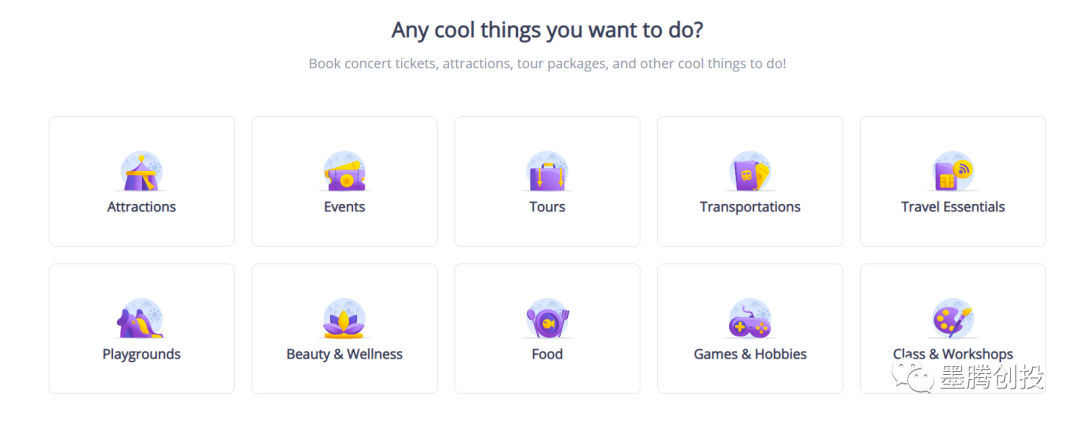The width and height of the screenshot is (1080, 425).
Task: Click the Games & Hobbies gamepad icon
Action: [x=750, y=319]
